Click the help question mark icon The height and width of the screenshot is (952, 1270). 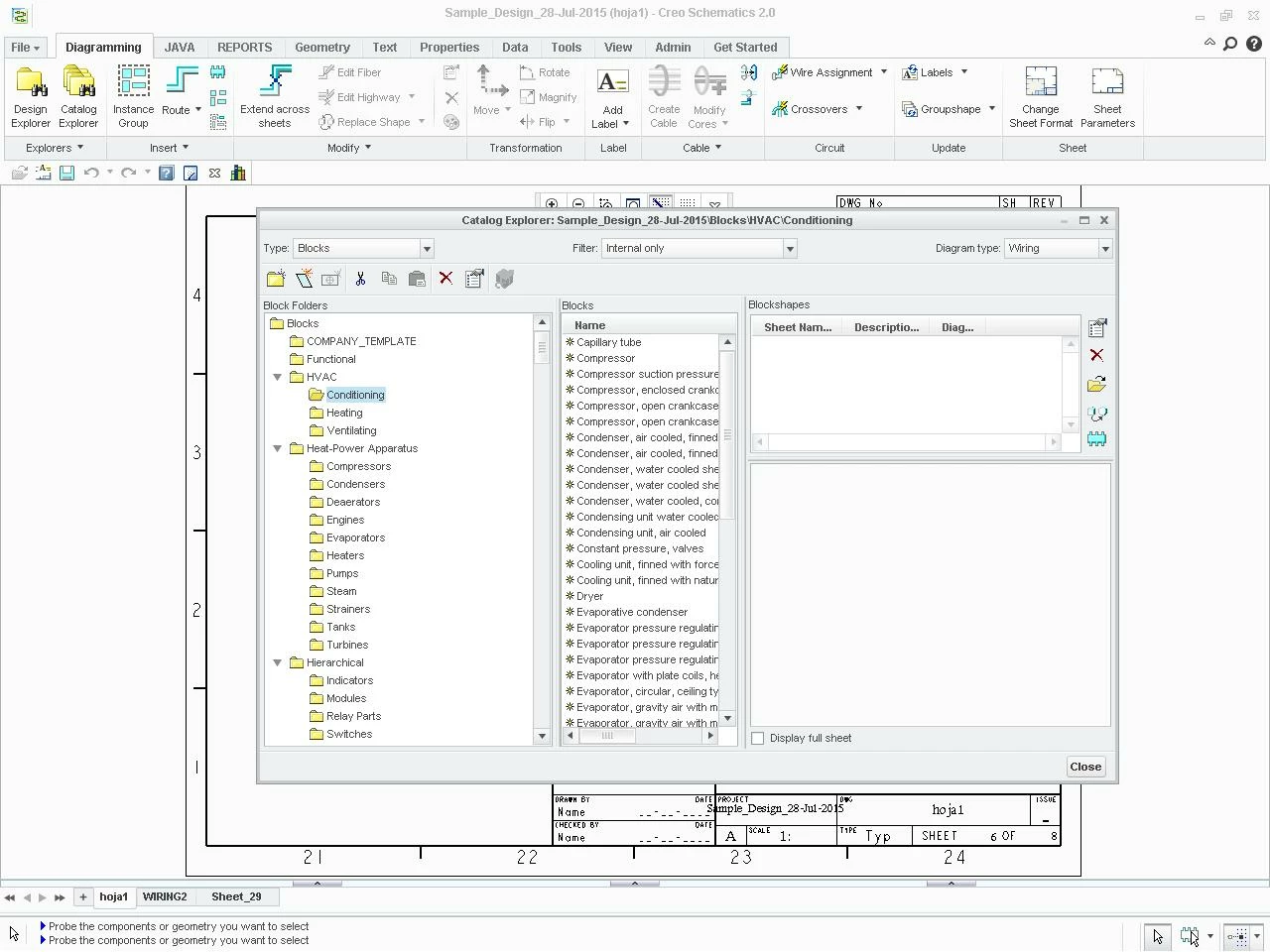coord(167,173)
